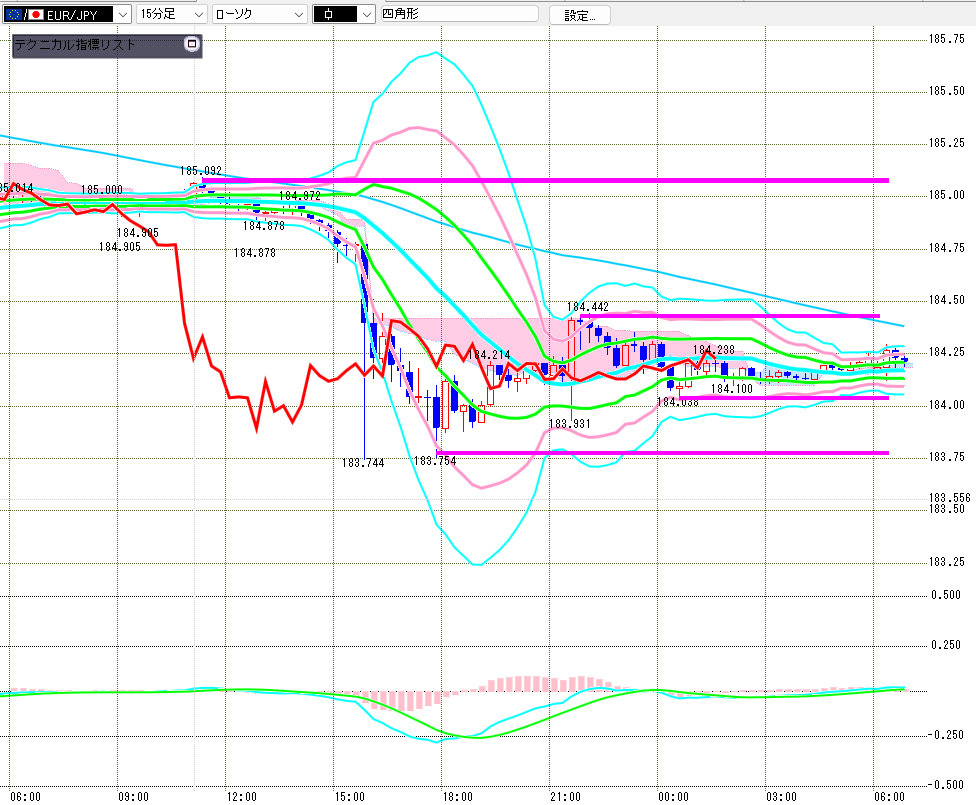
Task: Click the テクニカル指標リスト panel title
Action: coord(75,45)
